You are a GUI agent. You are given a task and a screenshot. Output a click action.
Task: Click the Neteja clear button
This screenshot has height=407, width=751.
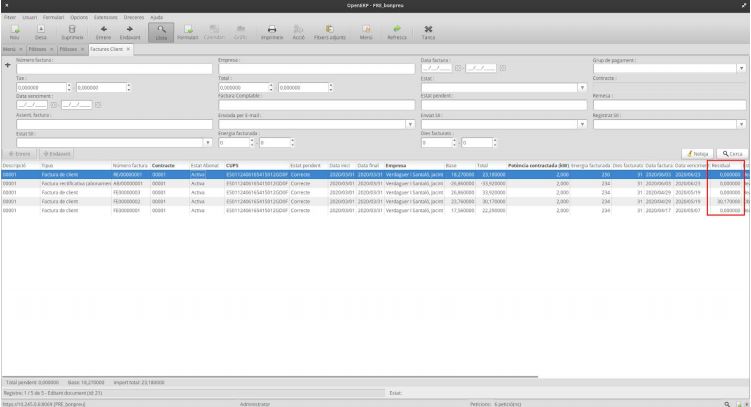[x=695, y=153]
